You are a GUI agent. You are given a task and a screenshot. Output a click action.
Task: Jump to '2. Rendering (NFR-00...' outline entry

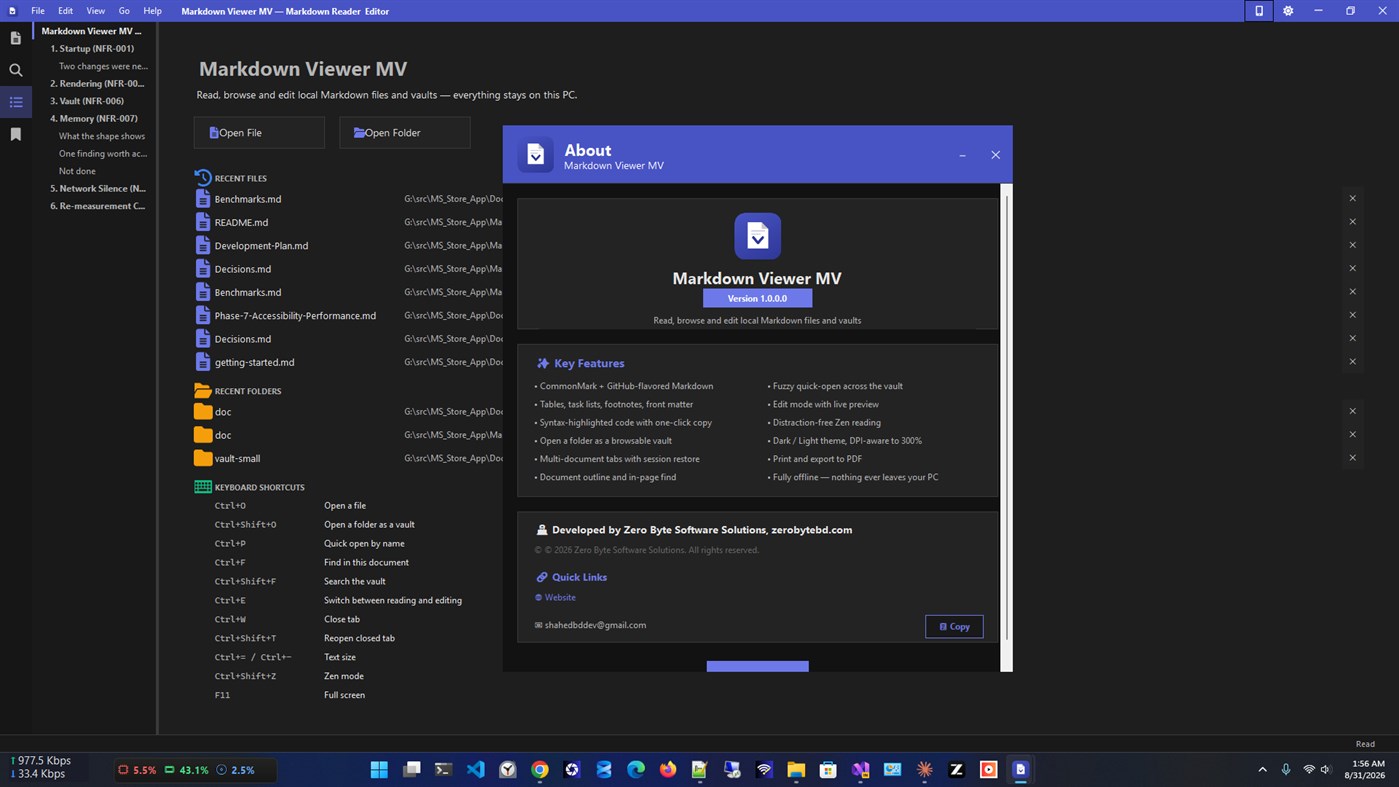[x=97, y=84]
